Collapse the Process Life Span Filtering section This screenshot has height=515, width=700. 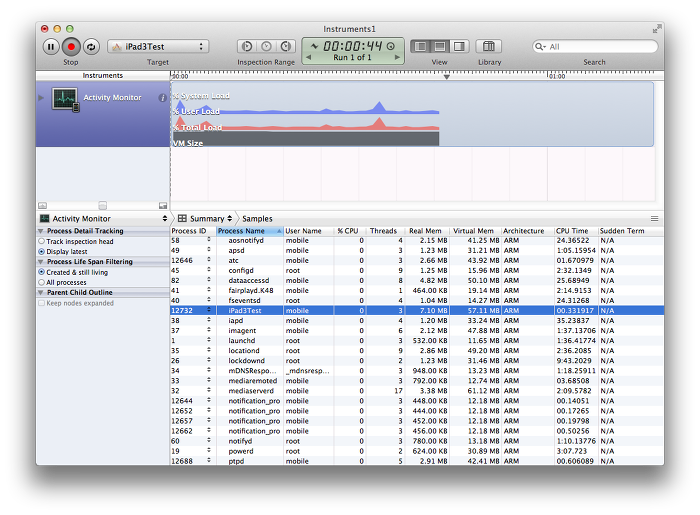(41, 262)
